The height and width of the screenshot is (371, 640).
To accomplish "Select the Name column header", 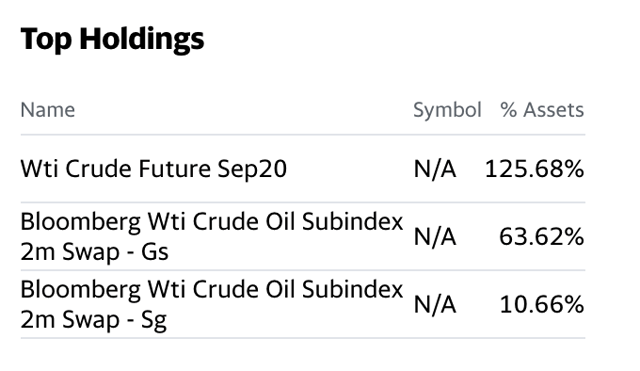I will pyautogui.click(x=48, y=110).
